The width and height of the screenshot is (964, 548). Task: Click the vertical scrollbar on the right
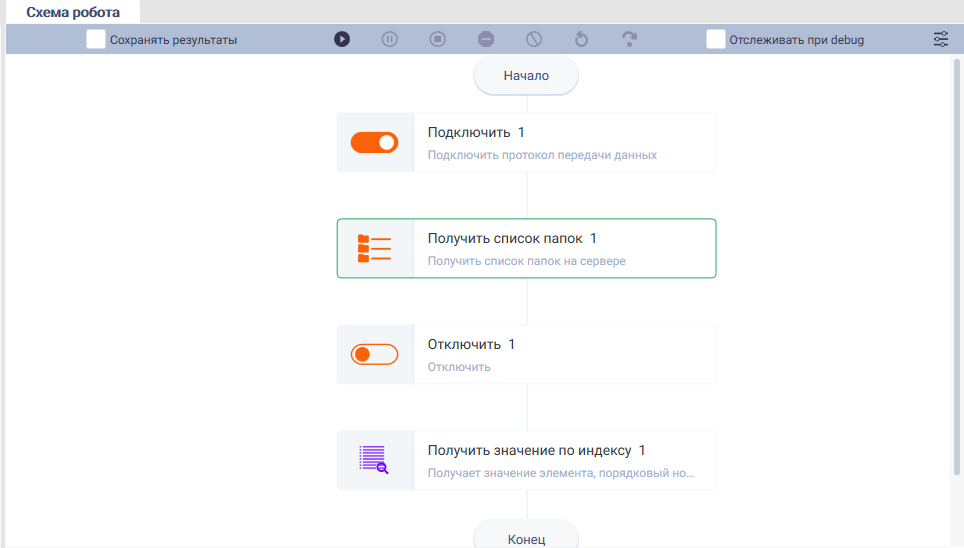[956, 267]
